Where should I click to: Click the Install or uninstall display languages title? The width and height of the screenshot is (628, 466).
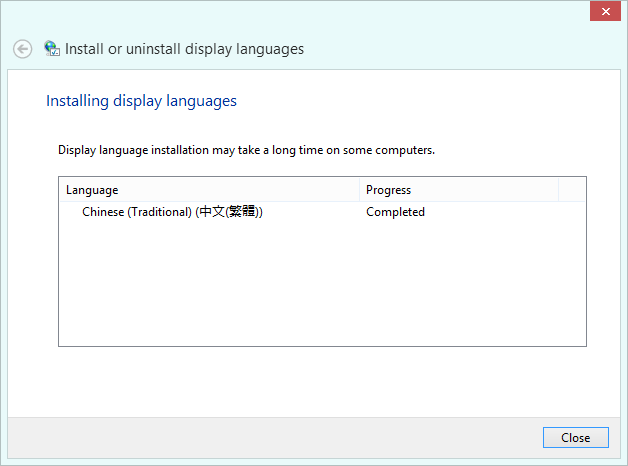(184, 49)
